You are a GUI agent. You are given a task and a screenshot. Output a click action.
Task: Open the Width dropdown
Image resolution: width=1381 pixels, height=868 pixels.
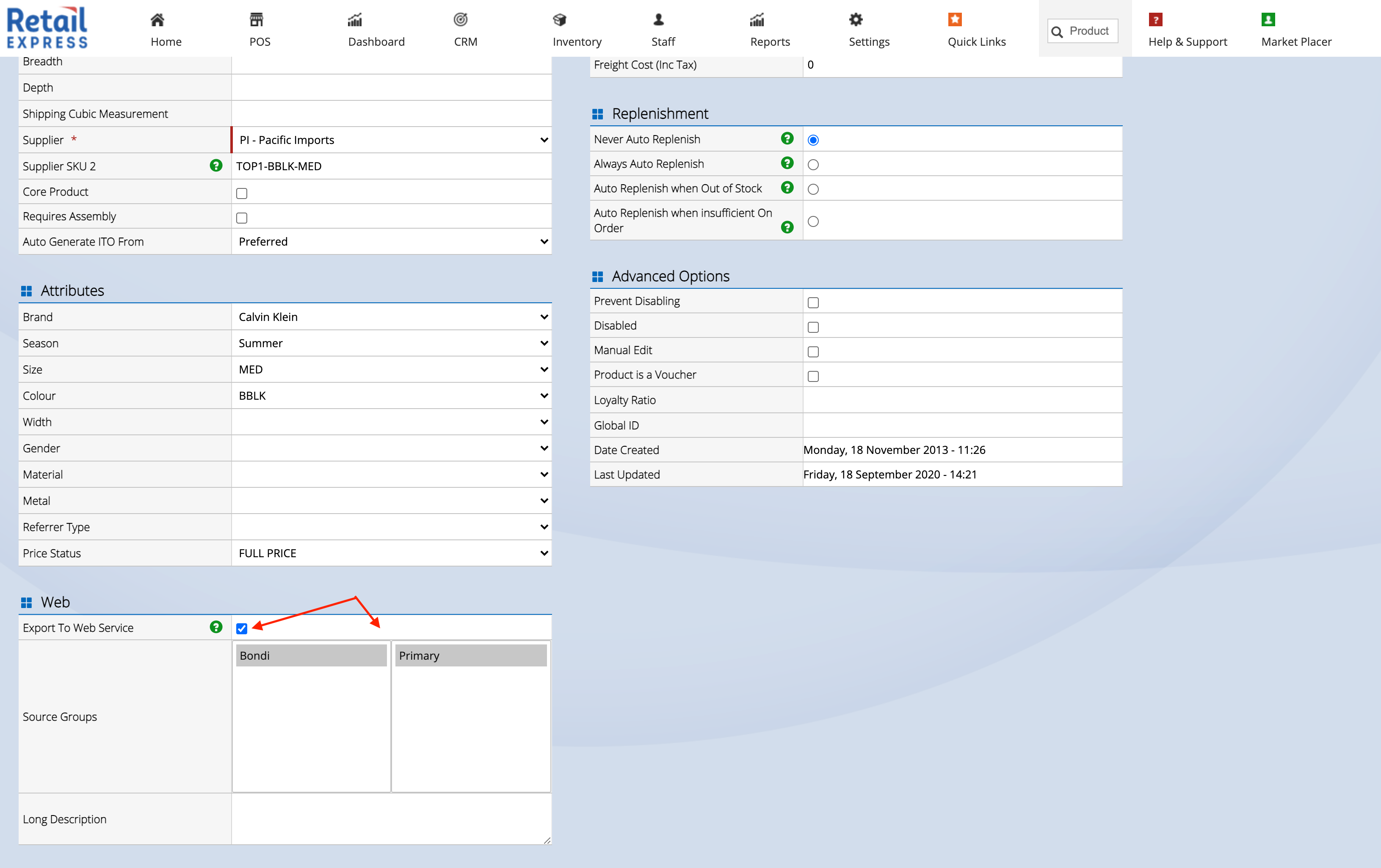pyautogui.click(x=392, y=422)
